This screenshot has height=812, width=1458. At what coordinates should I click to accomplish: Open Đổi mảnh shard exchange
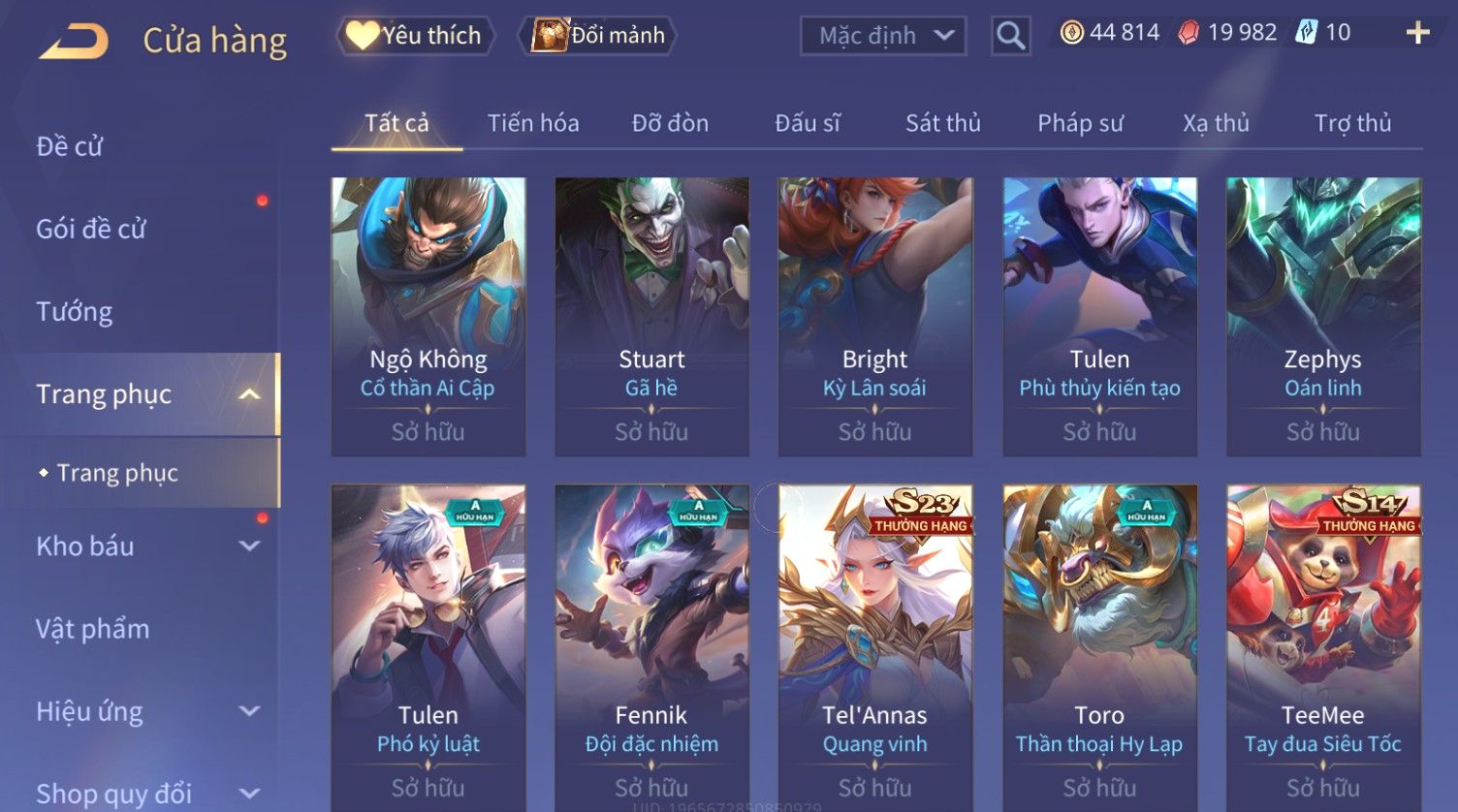599,36
